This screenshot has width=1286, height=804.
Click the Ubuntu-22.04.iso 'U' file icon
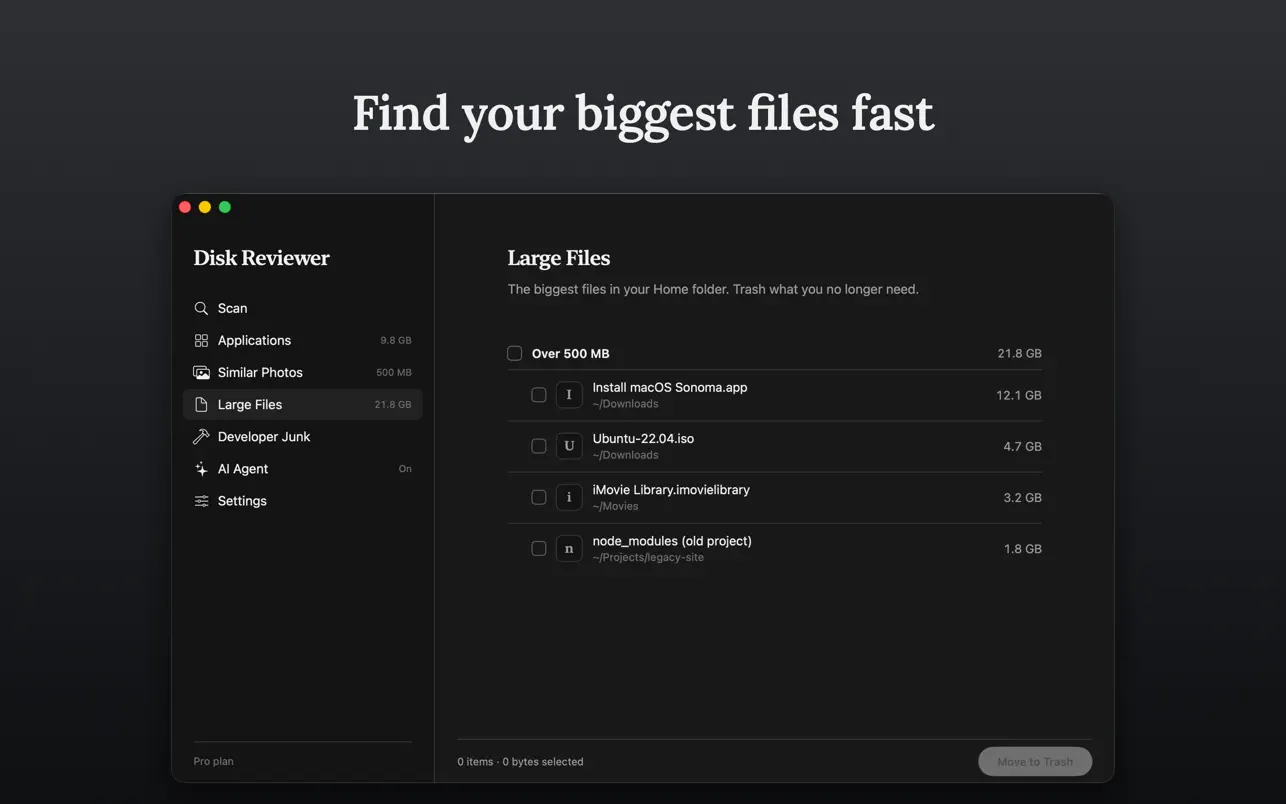pos(569,446)
